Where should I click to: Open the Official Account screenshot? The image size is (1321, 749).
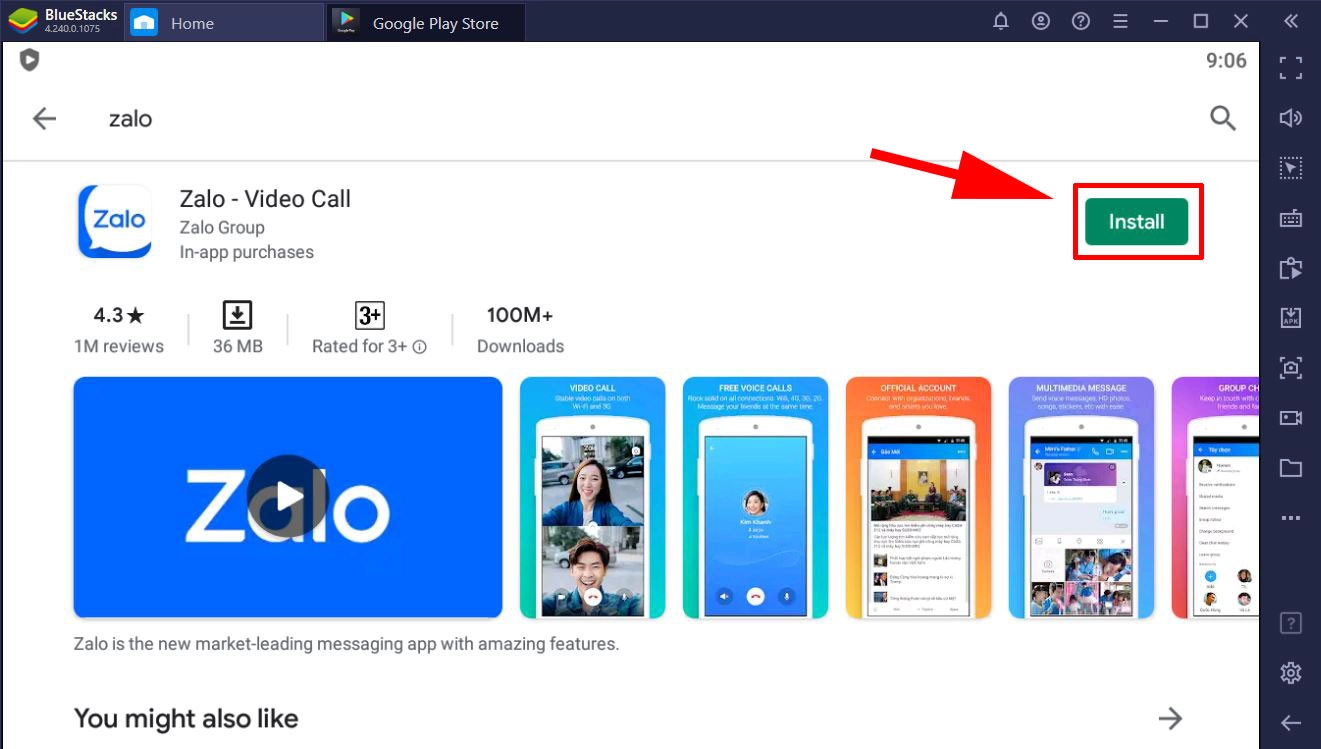(918, 497)
